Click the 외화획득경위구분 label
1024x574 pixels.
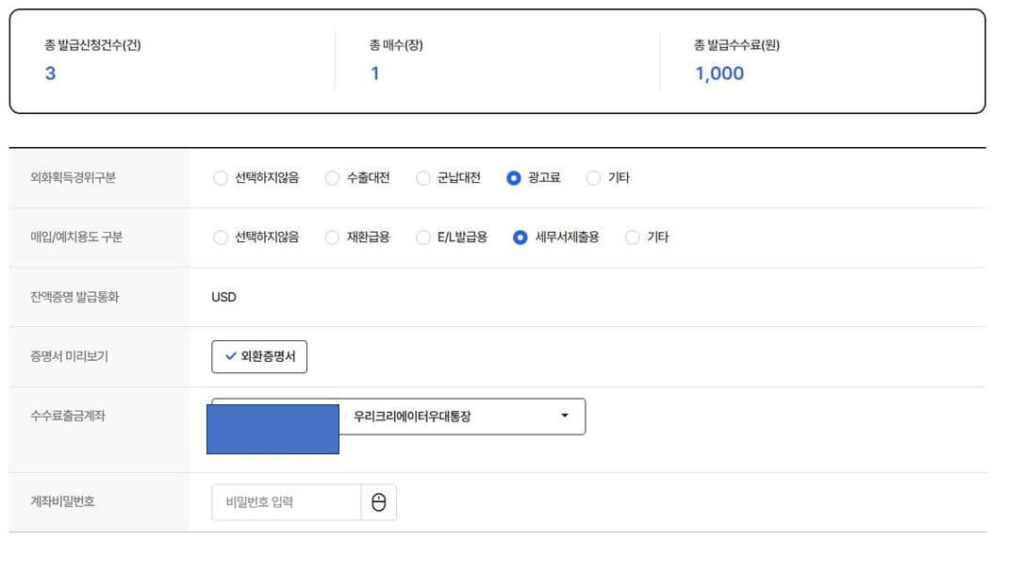73,178
